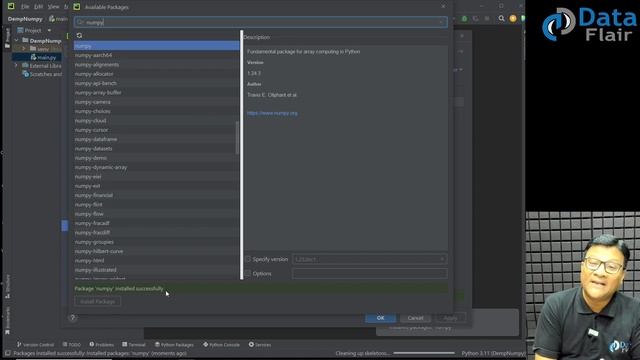
Task: Select numpy-aarch64 in the package list
Action: coord(156,55)
